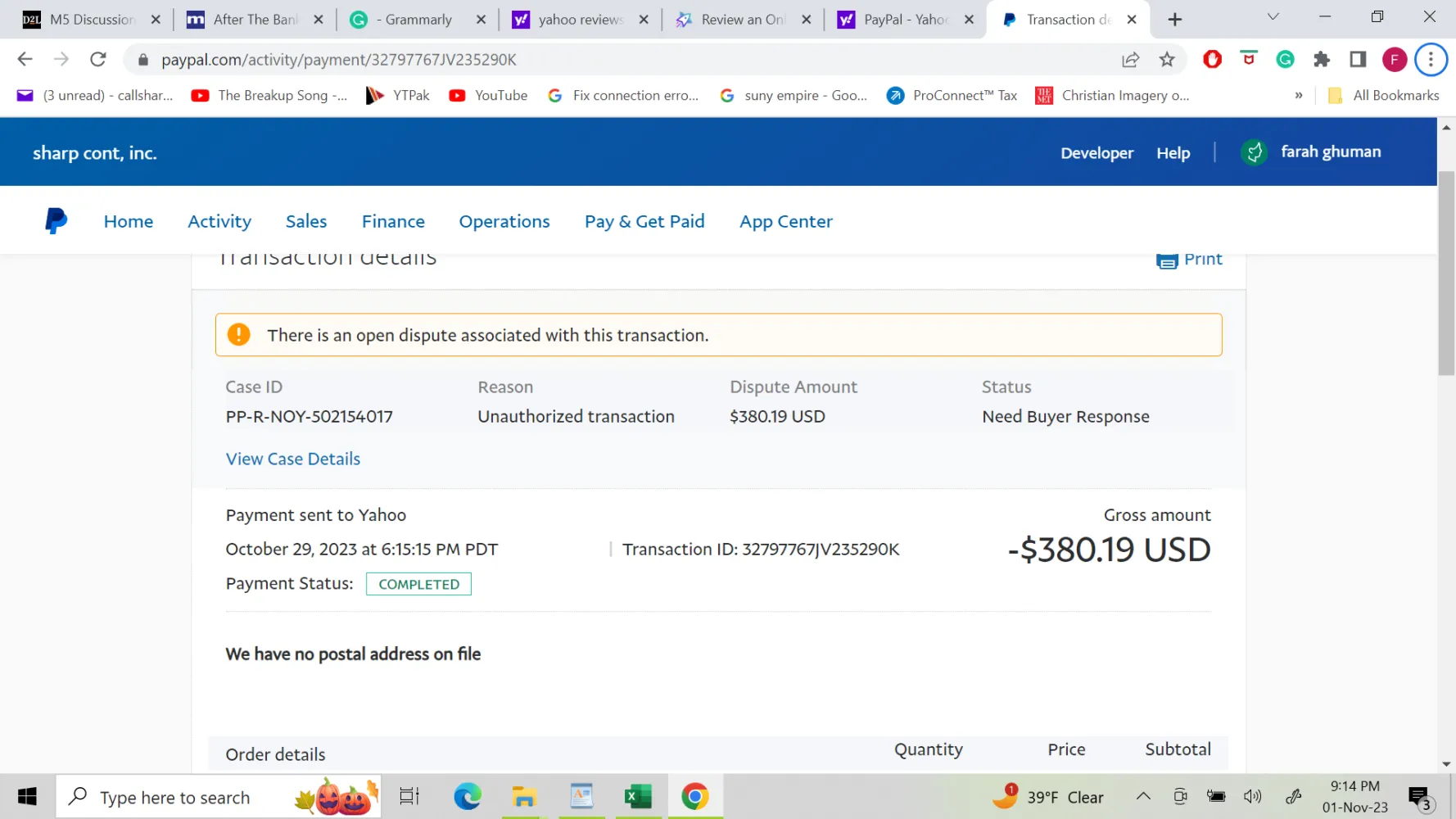Open the notification center icon
The width and height of the screenshot is (1456, 819).
click(1420, 797)
